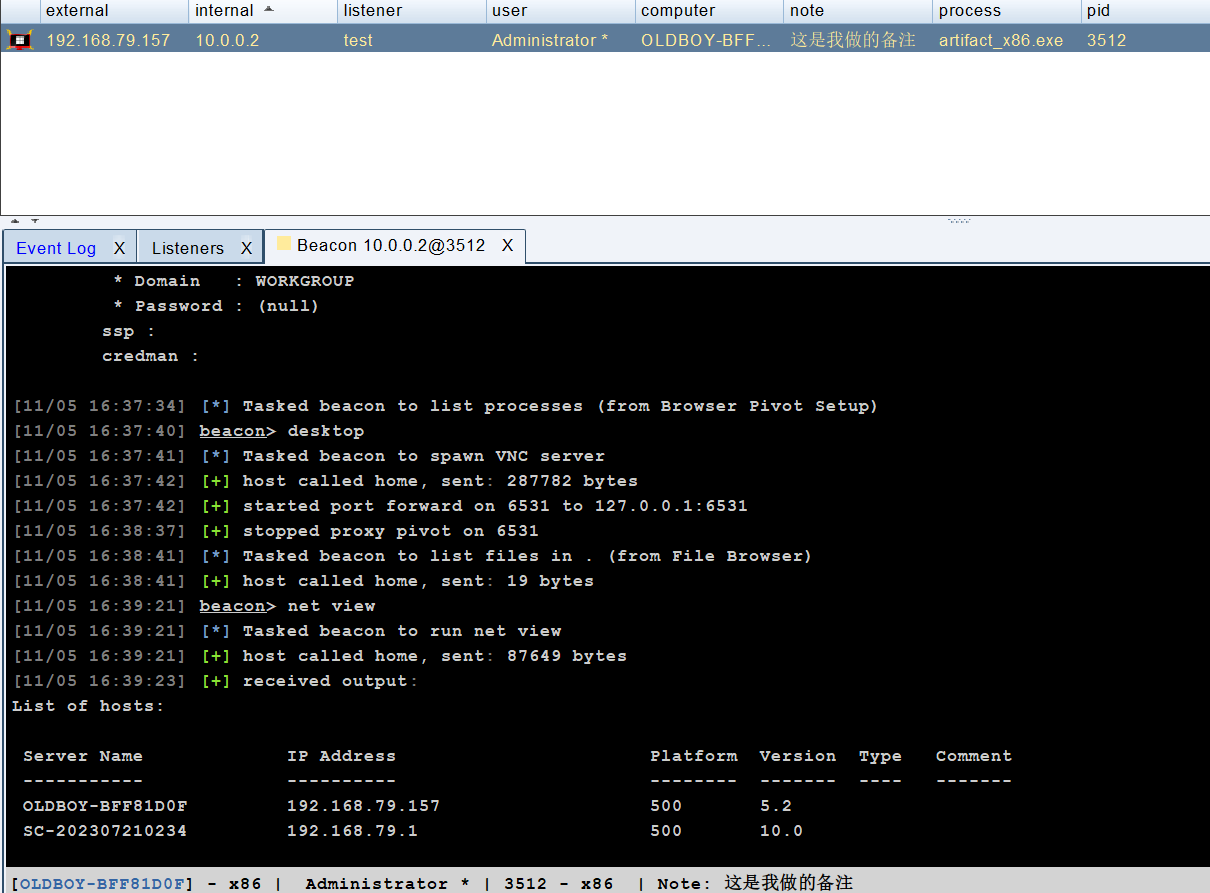This screenshot has width=1210, height=893.
Task: Click the computer cell OLDBOY-BFF...
Action: (x=706, y=40)
